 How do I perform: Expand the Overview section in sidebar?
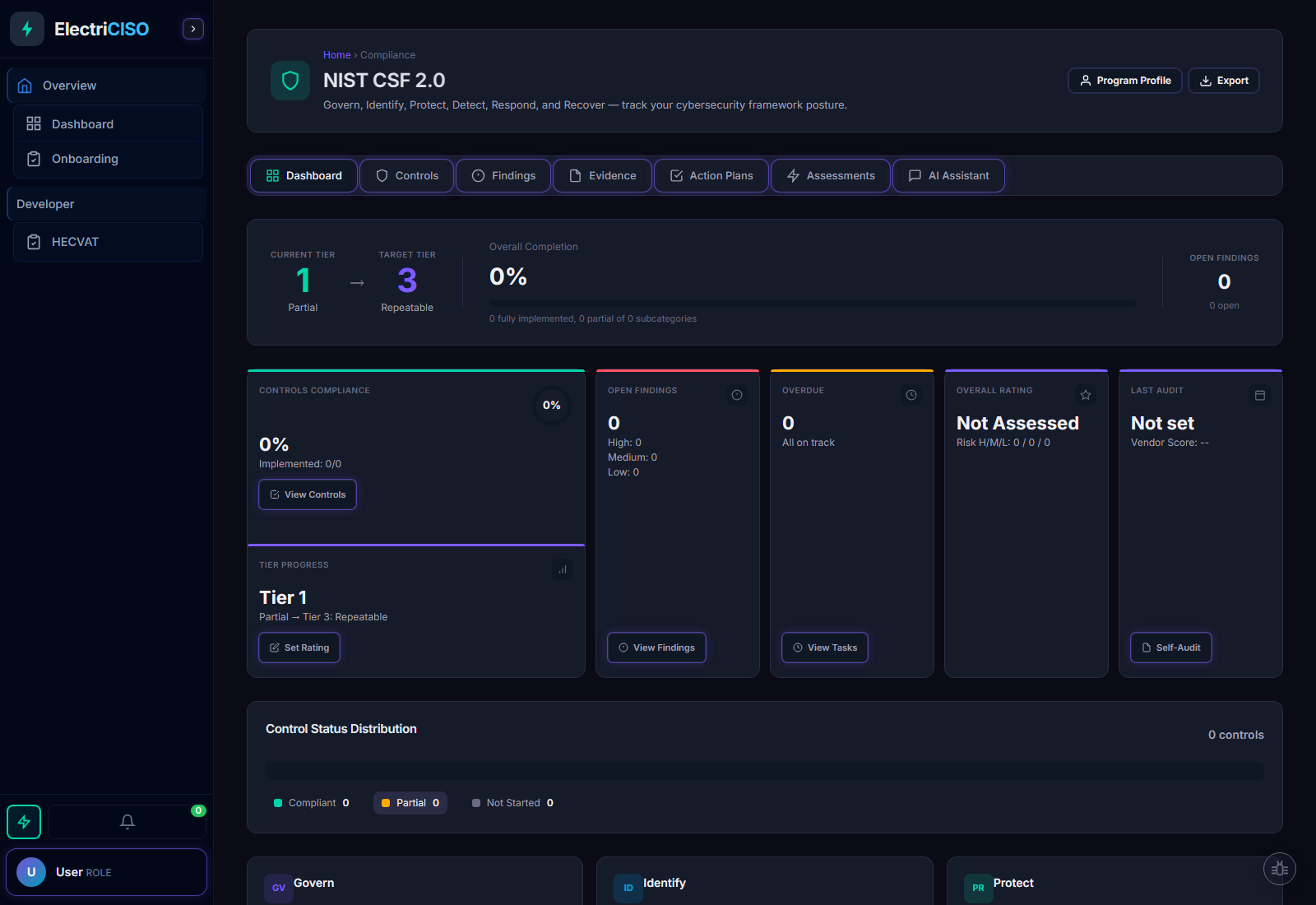[x=106, y=85]
